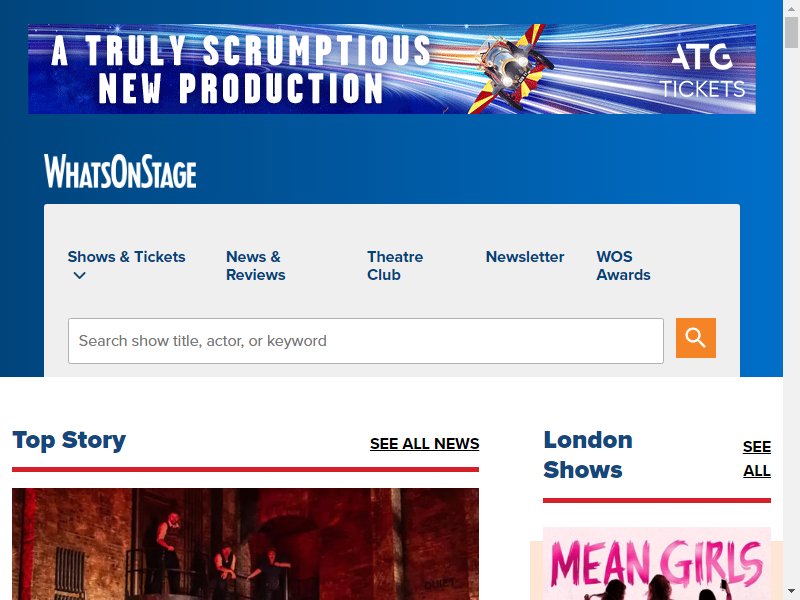Focus the show title search field
Image resolution: width=800 pixels, height=600 pixels.
click(x=366, y=341)
